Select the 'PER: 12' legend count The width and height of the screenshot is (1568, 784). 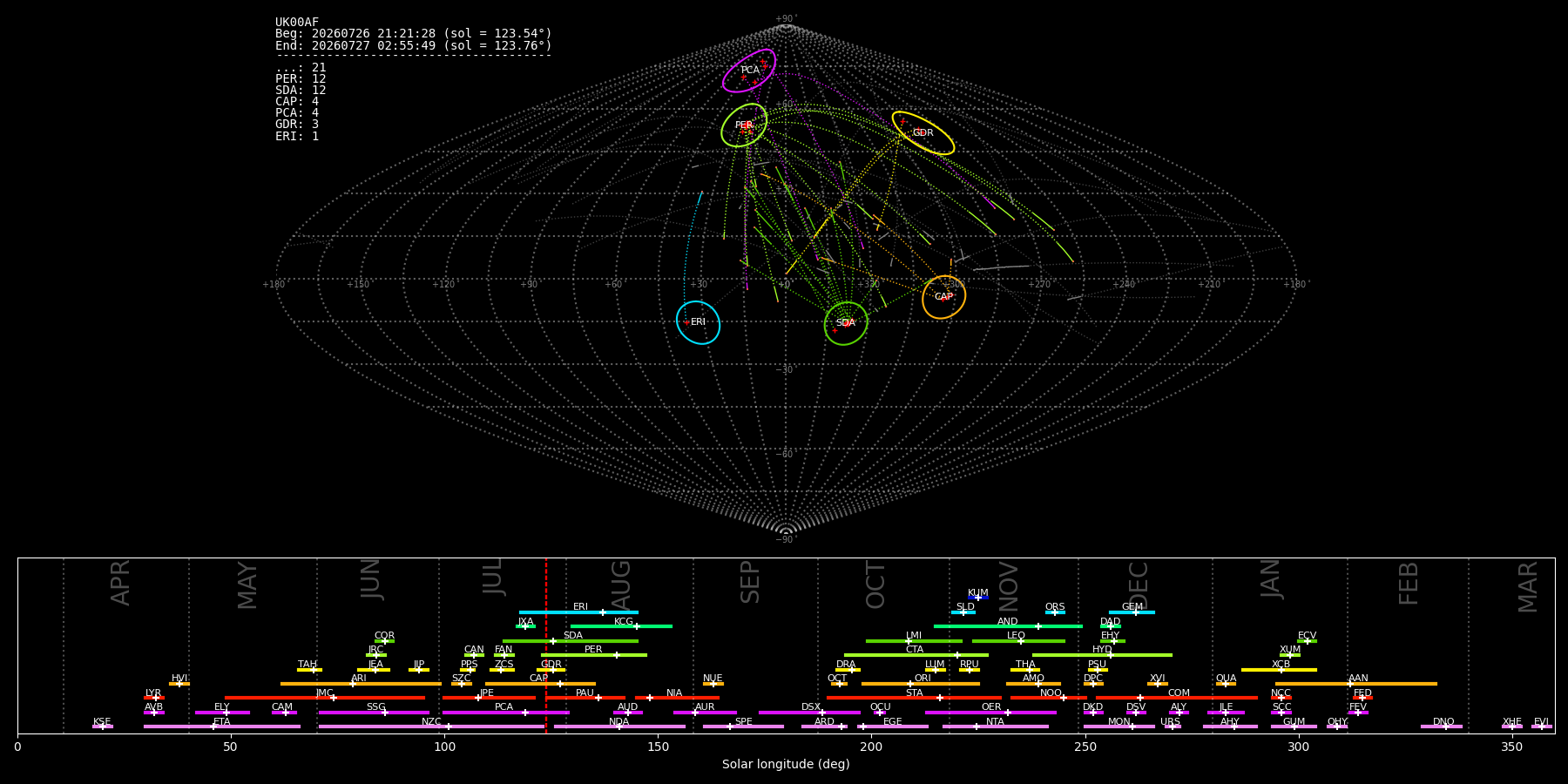click(301, 79)
